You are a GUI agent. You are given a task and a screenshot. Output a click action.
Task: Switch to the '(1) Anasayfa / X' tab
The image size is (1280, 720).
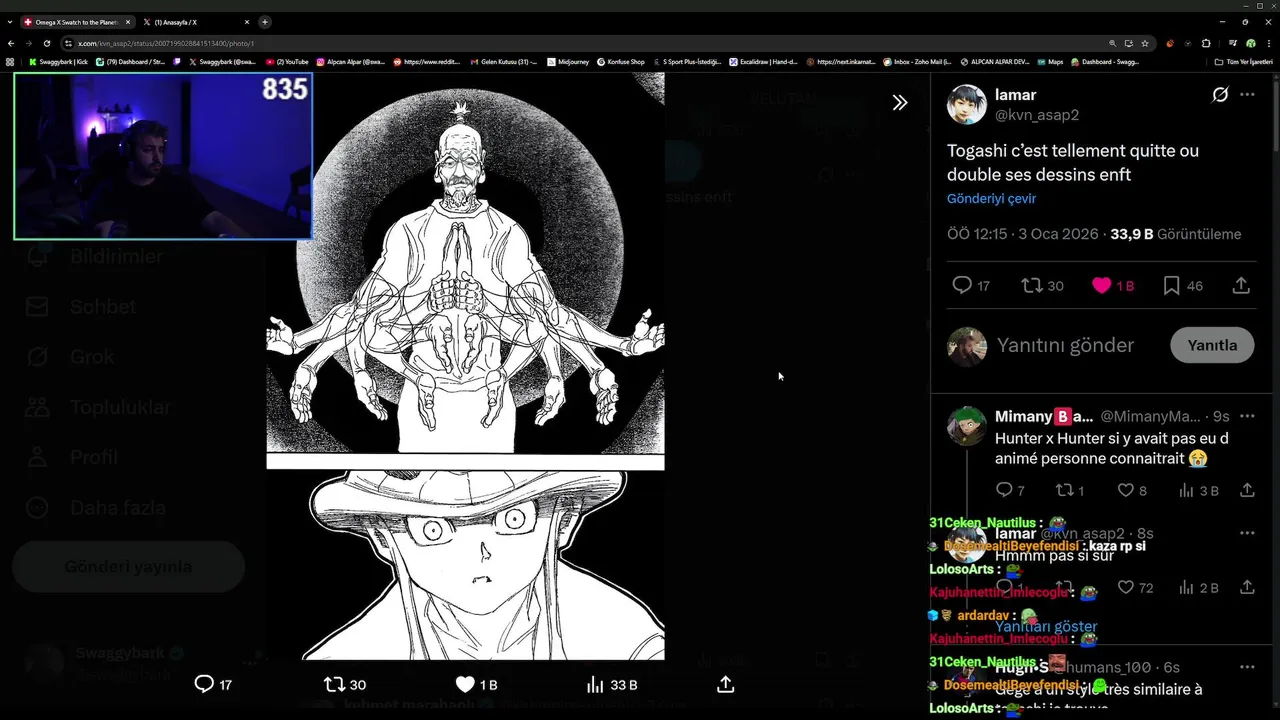[x=197, y=22]
